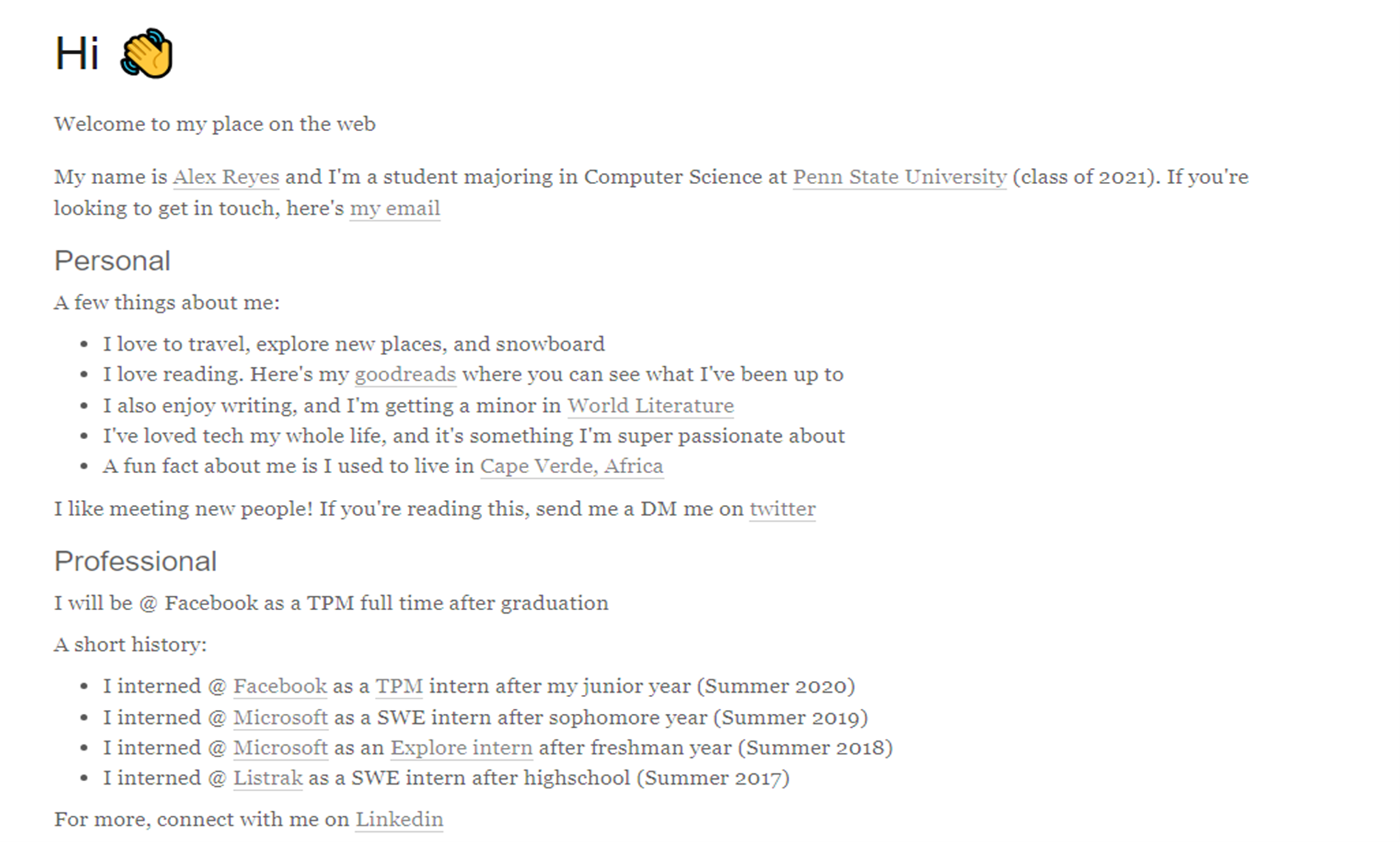Open the goodreads profile link
1400x842 pixels.
point(405,375)
